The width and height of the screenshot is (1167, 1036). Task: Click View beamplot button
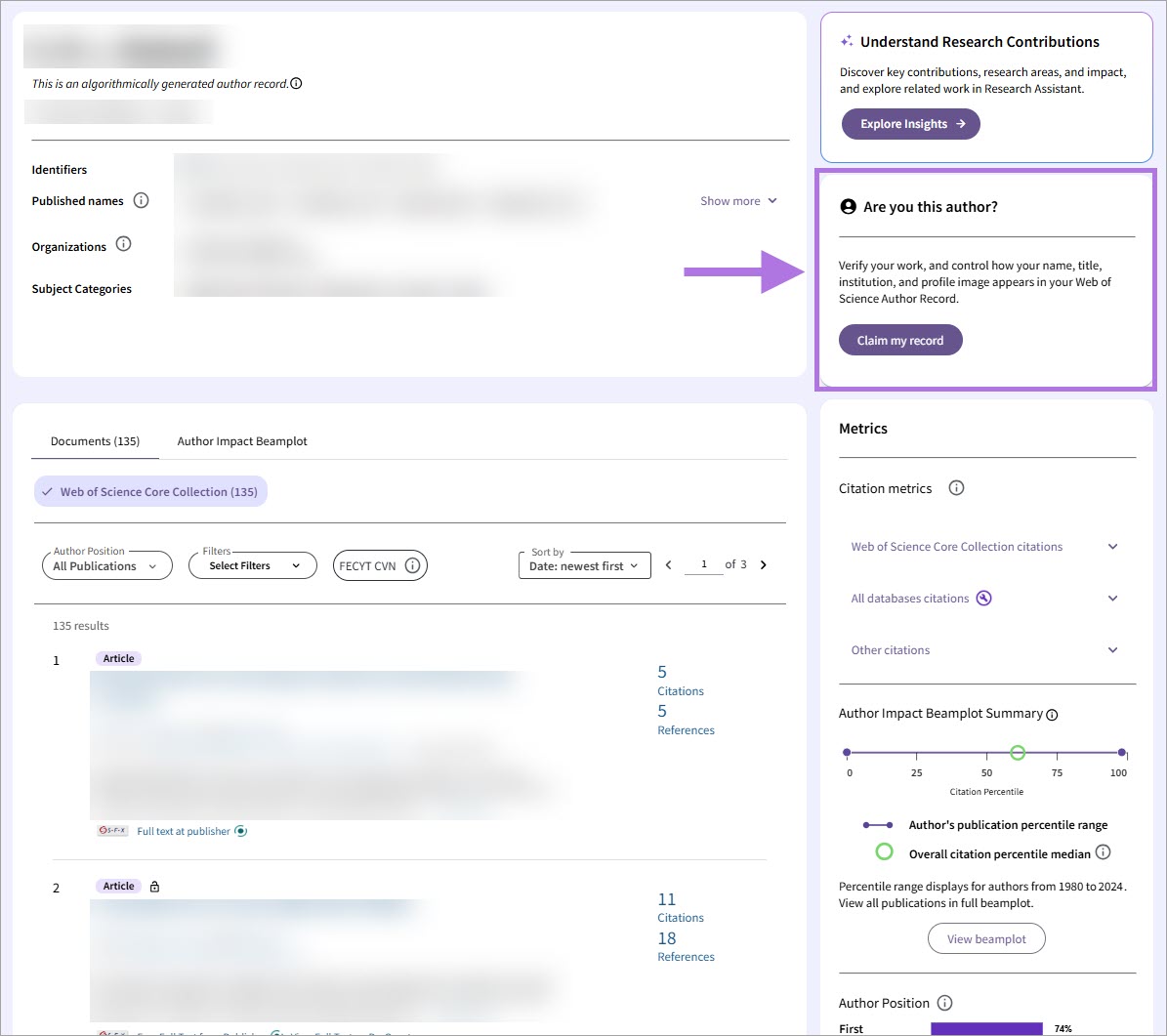(986, 938)
